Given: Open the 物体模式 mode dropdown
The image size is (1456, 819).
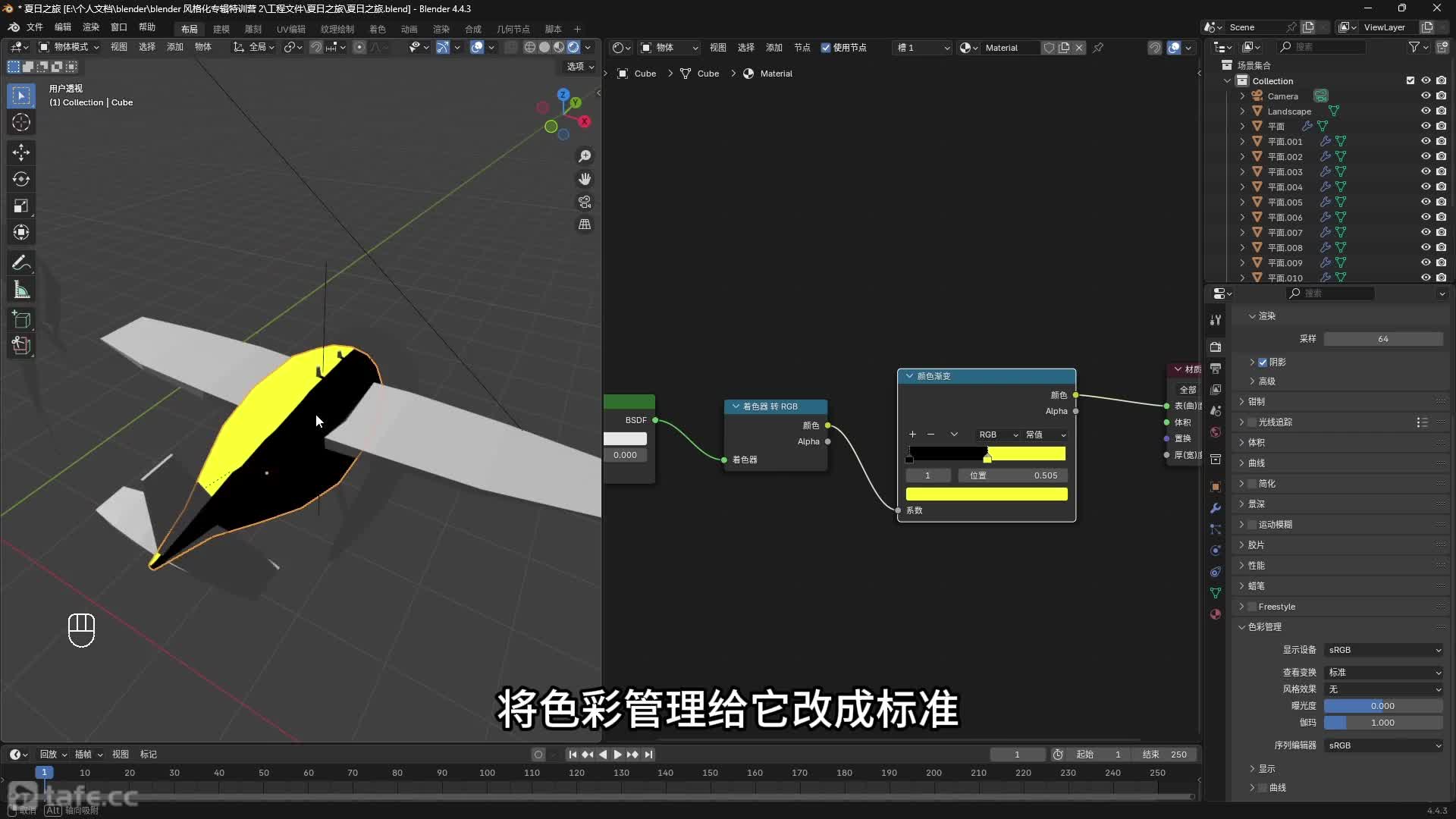Looking at the screenshot, I should pos(69,47).
